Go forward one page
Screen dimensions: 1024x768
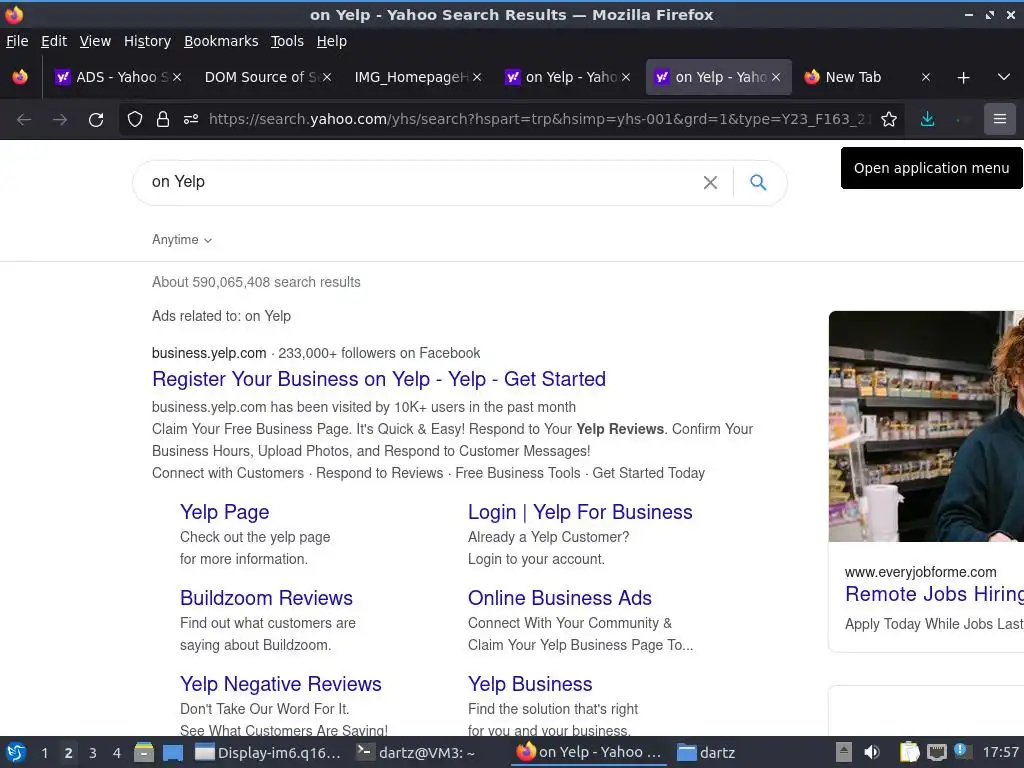[60, 120]
